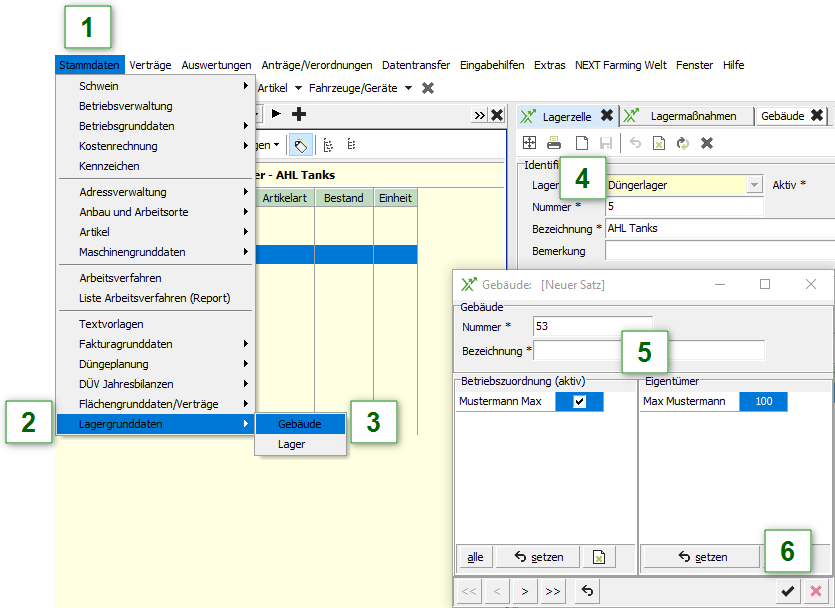This screenshot has width=835, height=608.
Task: Click the printer icon in Lagerzelle toolbar
Action: (554, 143)
